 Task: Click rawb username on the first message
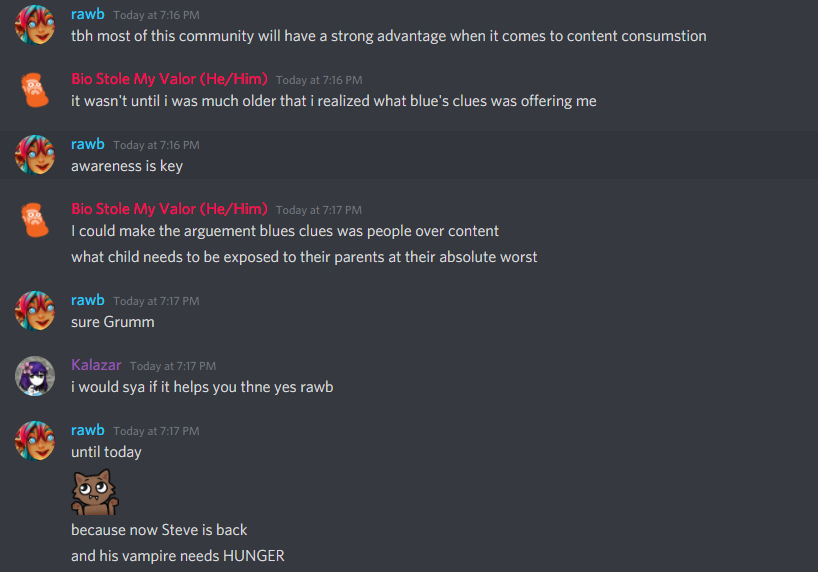click(x=88, y=14)
